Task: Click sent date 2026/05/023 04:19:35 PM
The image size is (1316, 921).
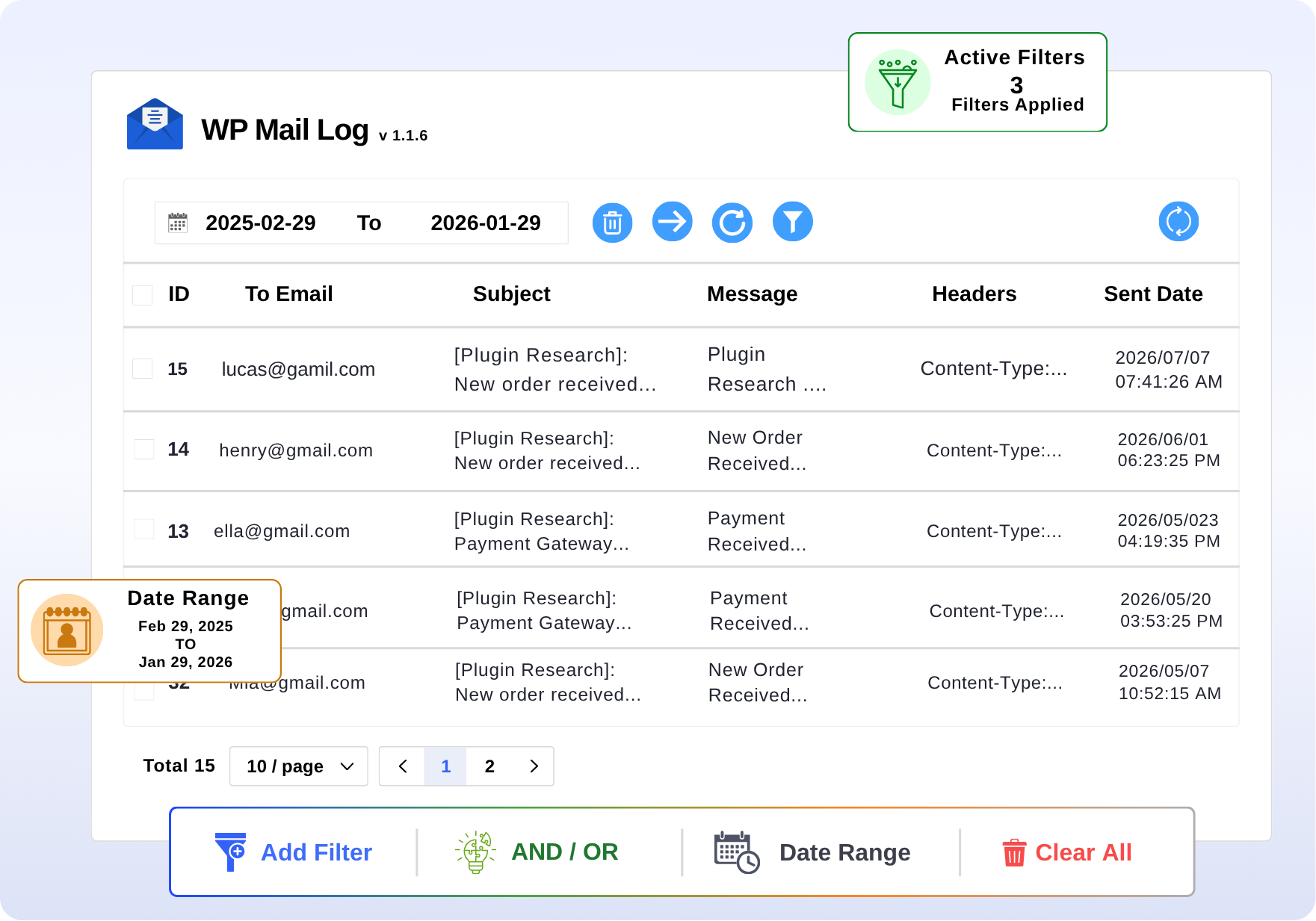Action: point(1169,530)
